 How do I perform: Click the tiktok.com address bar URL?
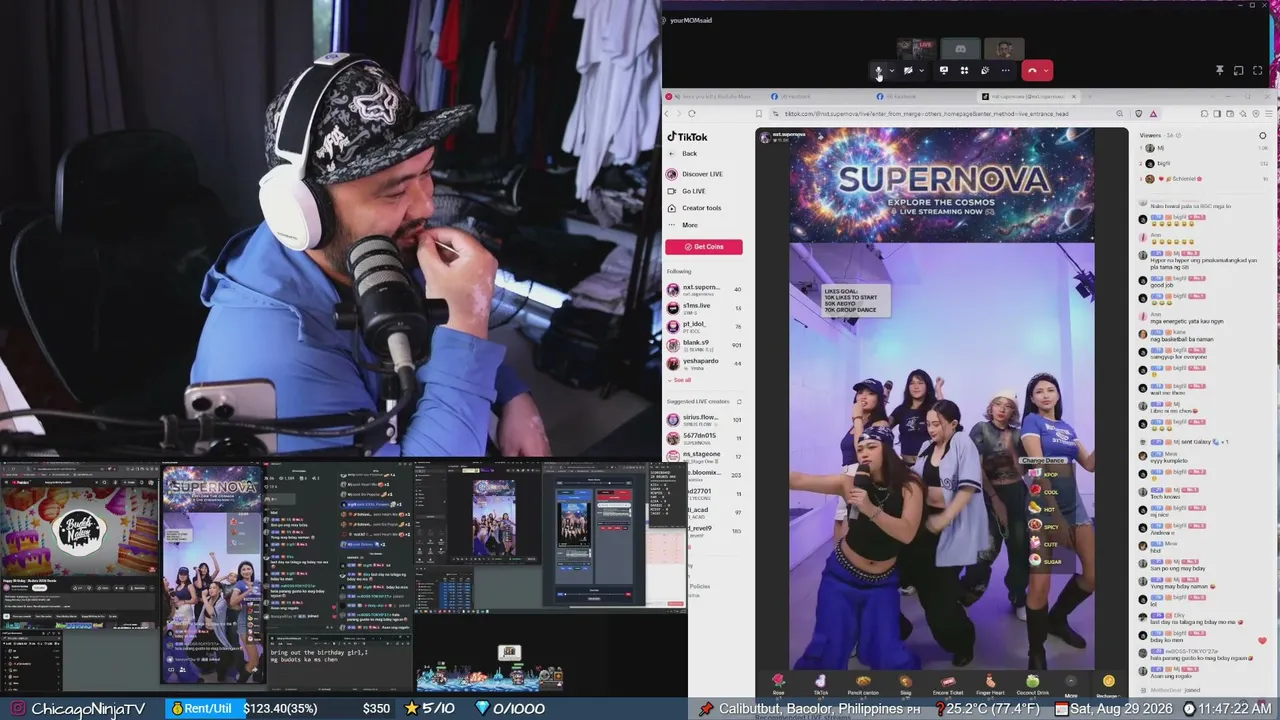pos(926,114)
